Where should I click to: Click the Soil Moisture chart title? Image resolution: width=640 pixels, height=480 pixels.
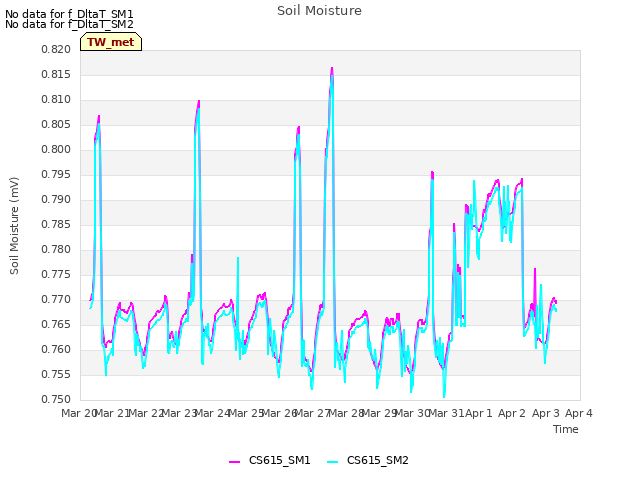(319, 11)
